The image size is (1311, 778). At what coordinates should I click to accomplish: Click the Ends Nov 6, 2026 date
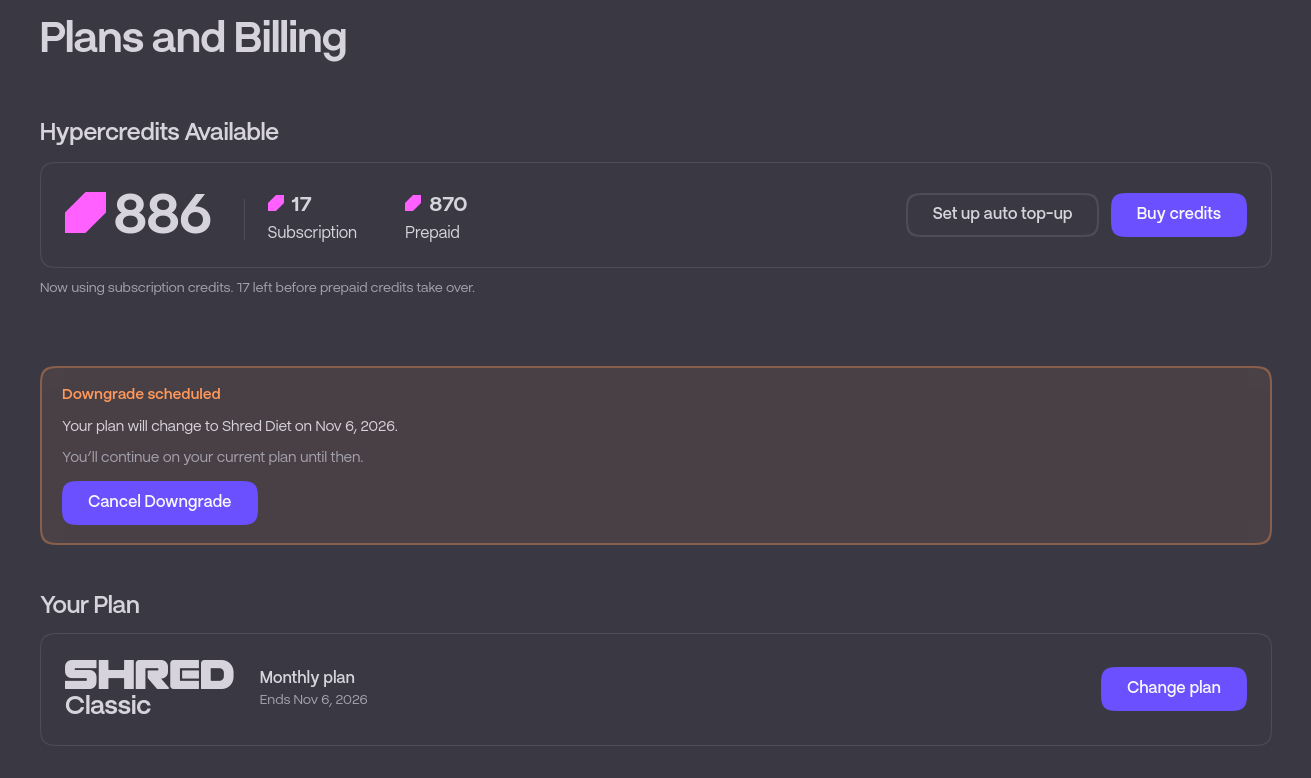(313, 700)
